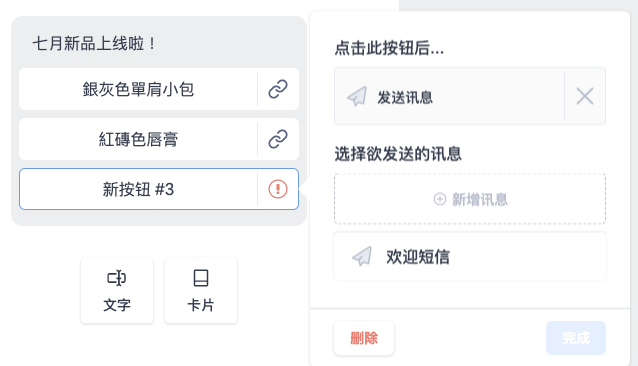Click the 七月新品上线啦！ message text

click(94, 44)
